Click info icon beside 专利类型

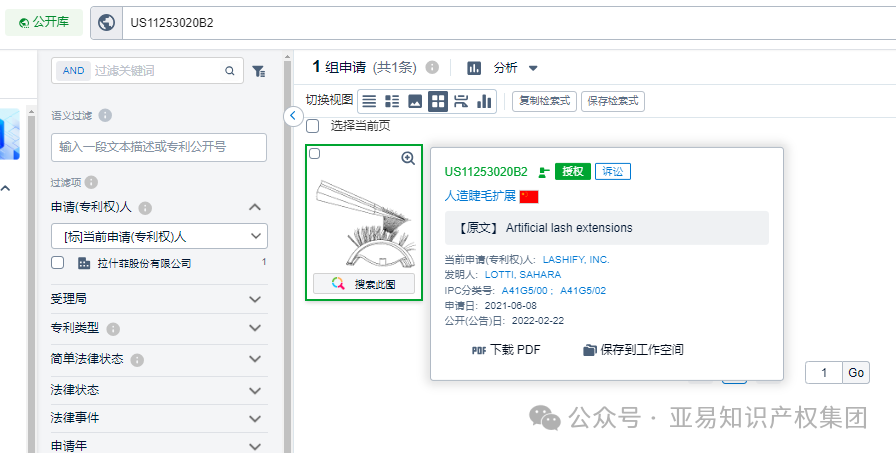click(113, 329)
